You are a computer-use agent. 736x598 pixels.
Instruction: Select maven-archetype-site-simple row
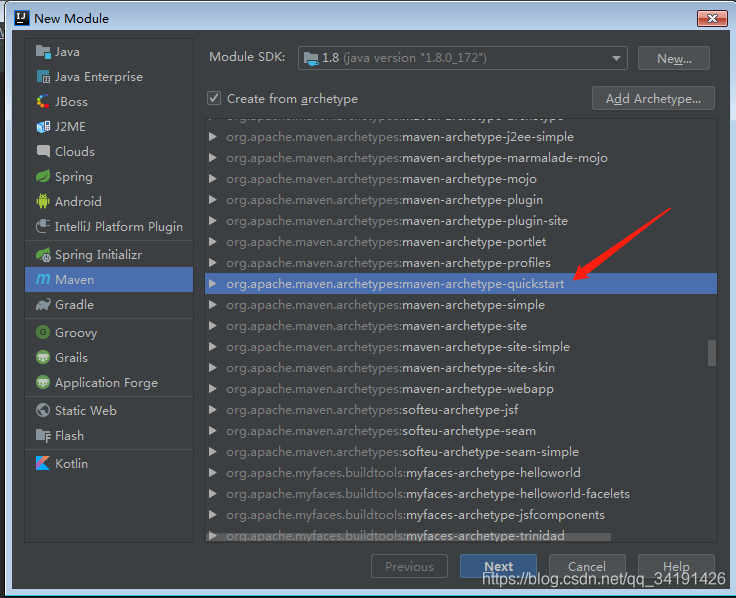[x=461, y=347]
